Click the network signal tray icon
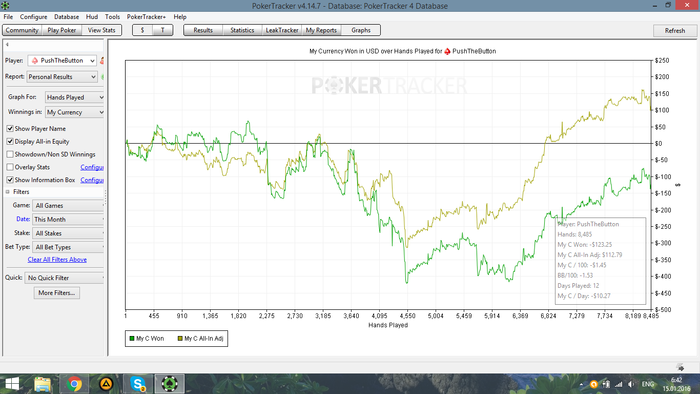Screen dimensions: 700x394 click(x=618, y=384)
